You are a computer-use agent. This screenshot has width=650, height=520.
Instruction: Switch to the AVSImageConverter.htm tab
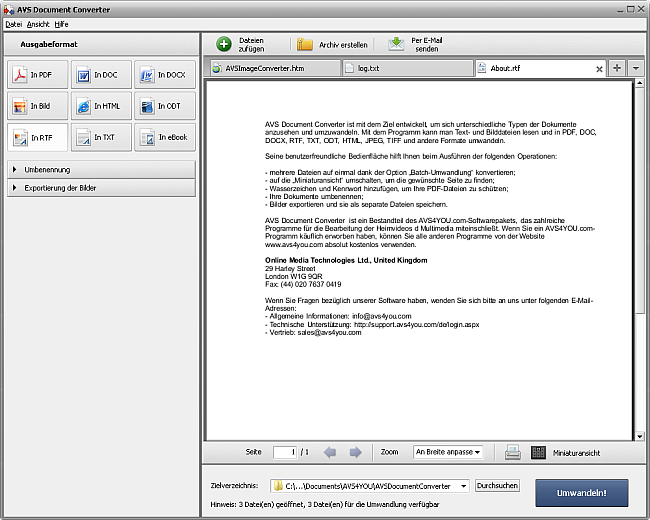pyautogui.click(x=274, y=68)
